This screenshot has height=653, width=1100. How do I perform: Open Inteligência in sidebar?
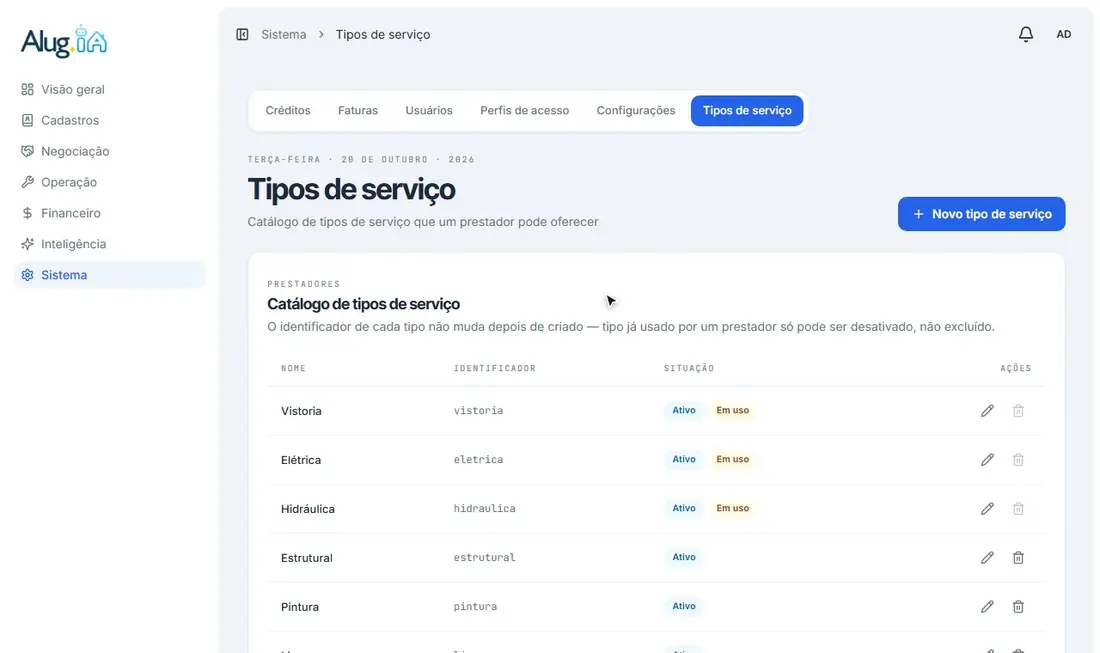pyautogui.click(x=109, y=243)
